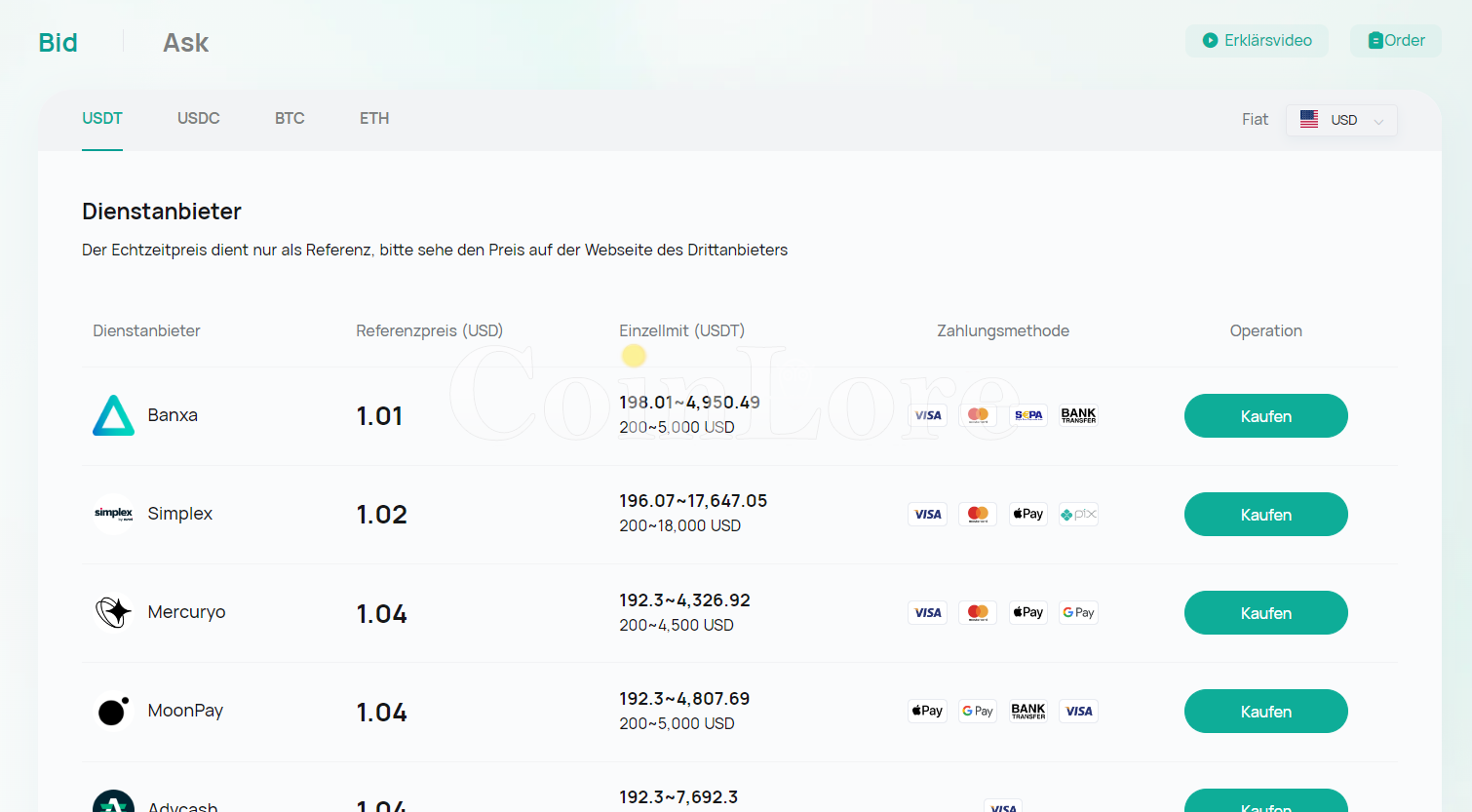Screen dimensions: 1472x812
Task: Click the Mercuryo provider name
Action: (x=186, y=612)
